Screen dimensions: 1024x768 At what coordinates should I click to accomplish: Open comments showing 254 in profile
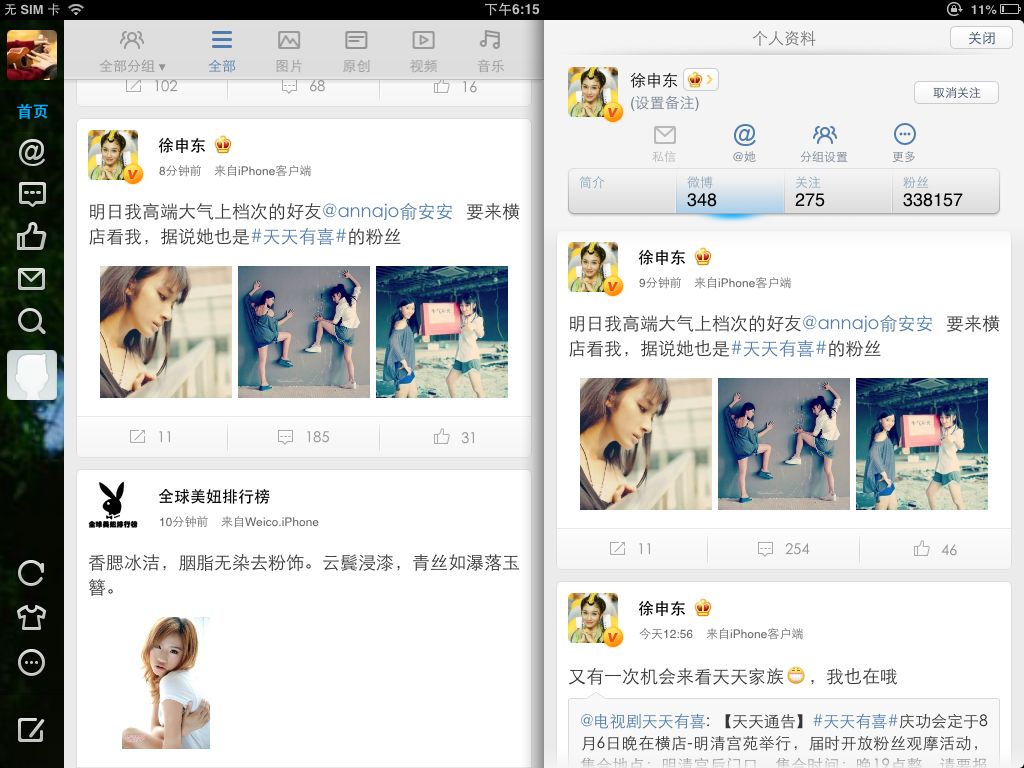pos(783,549)
